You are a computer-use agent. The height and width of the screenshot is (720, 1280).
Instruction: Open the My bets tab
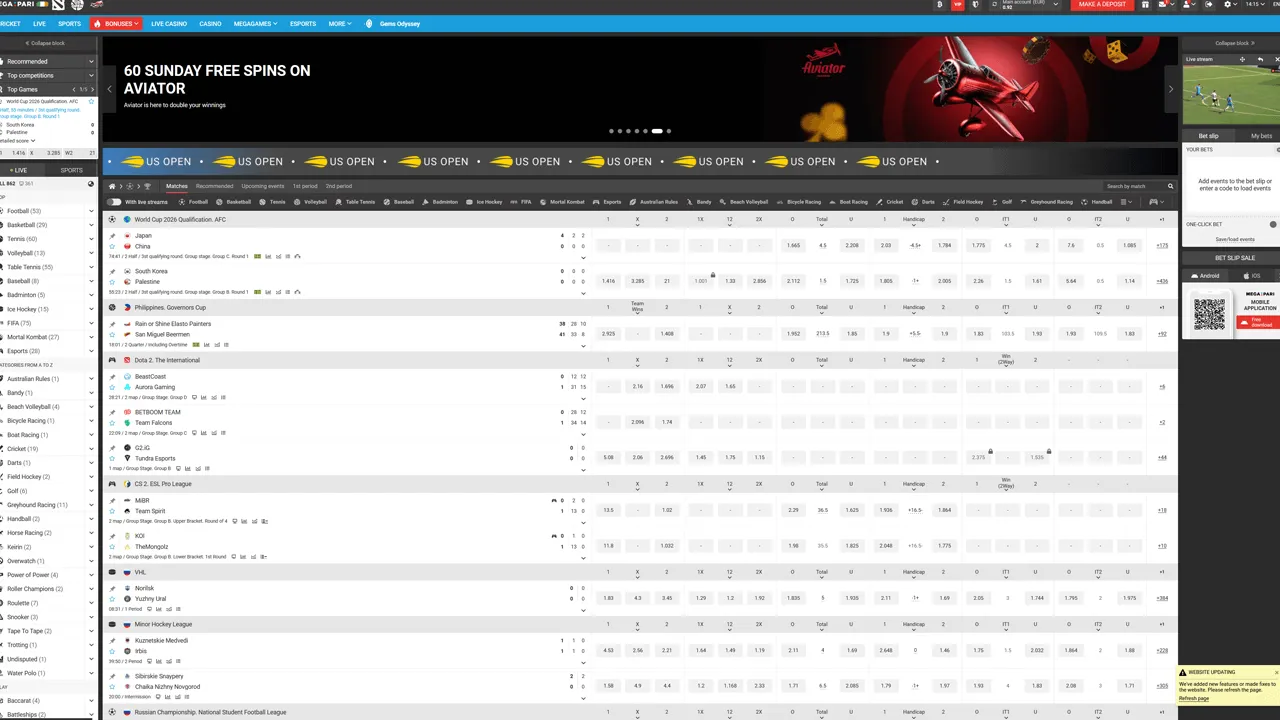pos(1261,136)
